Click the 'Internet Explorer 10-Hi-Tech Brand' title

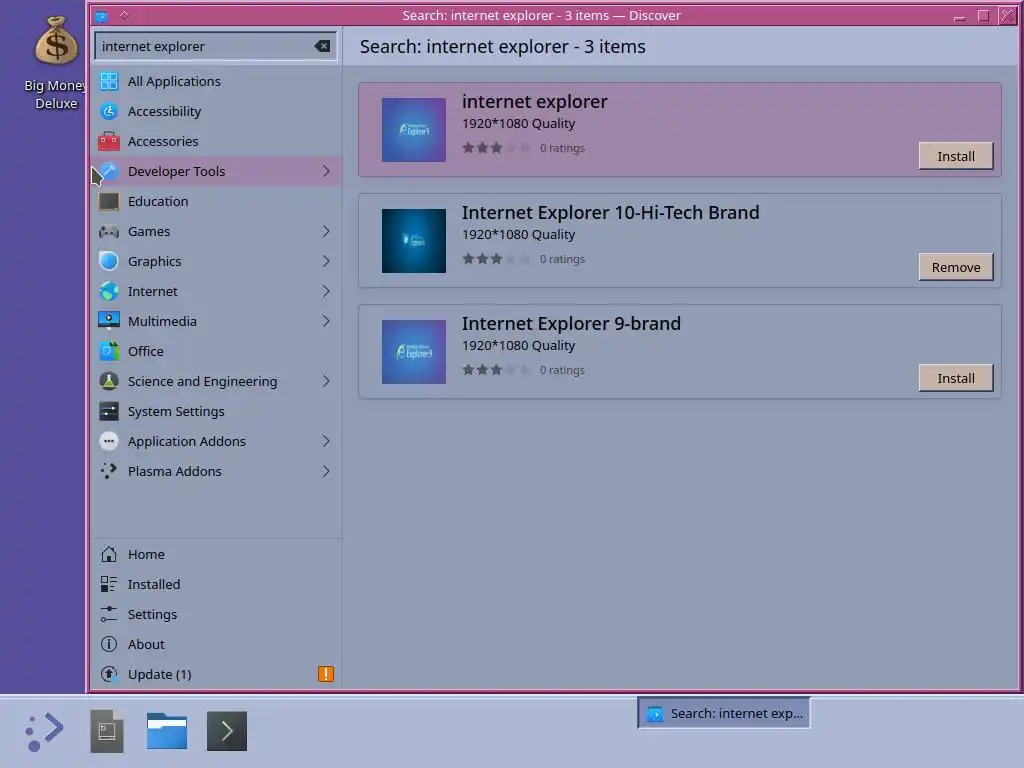(x=610, y=213)
